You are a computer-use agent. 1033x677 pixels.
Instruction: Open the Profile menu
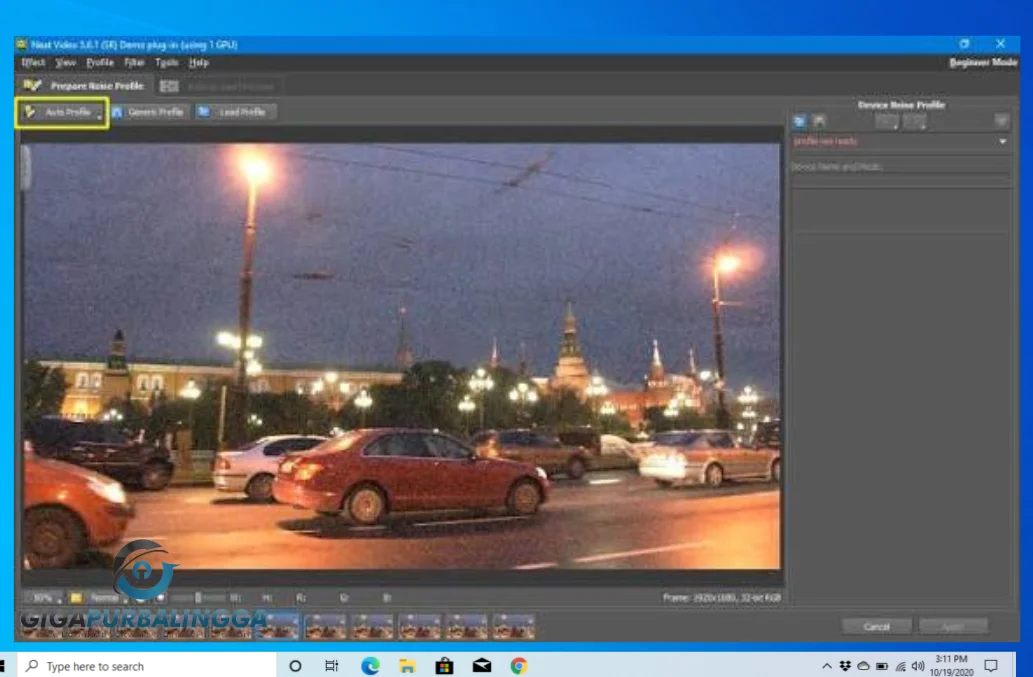(x=99, y=63)
